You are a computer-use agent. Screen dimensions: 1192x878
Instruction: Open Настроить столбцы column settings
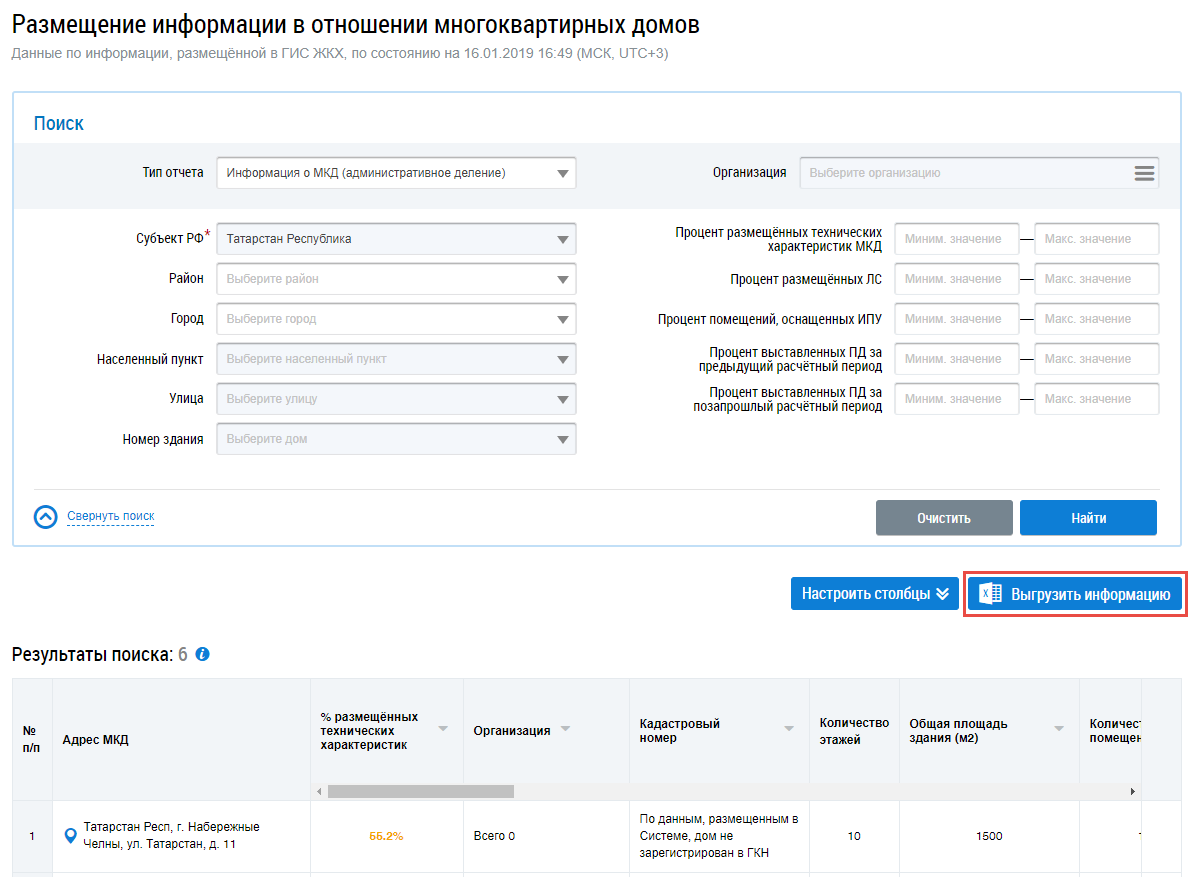point(875,594)
